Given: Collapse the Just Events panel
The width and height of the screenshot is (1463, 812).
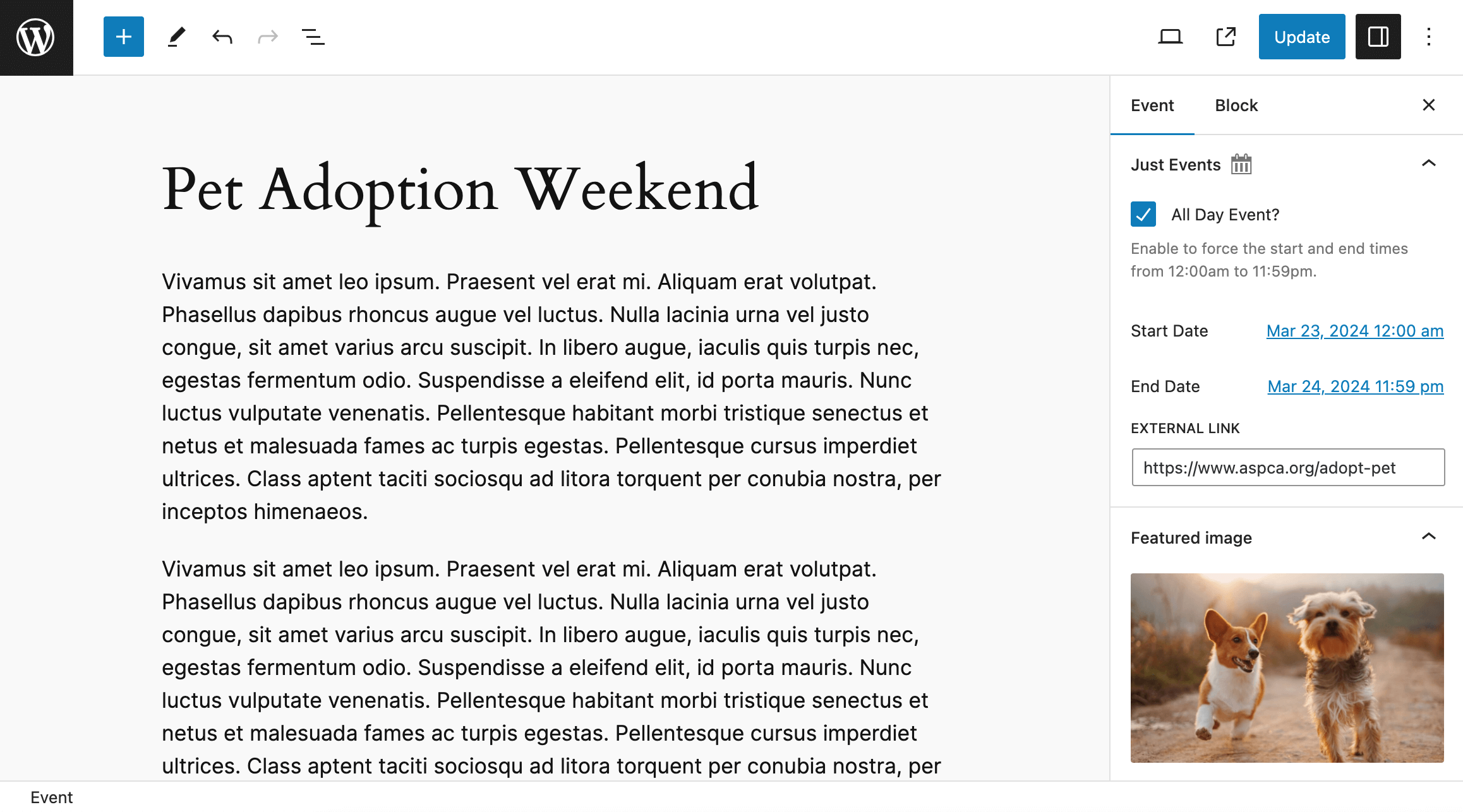Looking at the screenshot, I should pyautogui.click(x=1428, y=164).
